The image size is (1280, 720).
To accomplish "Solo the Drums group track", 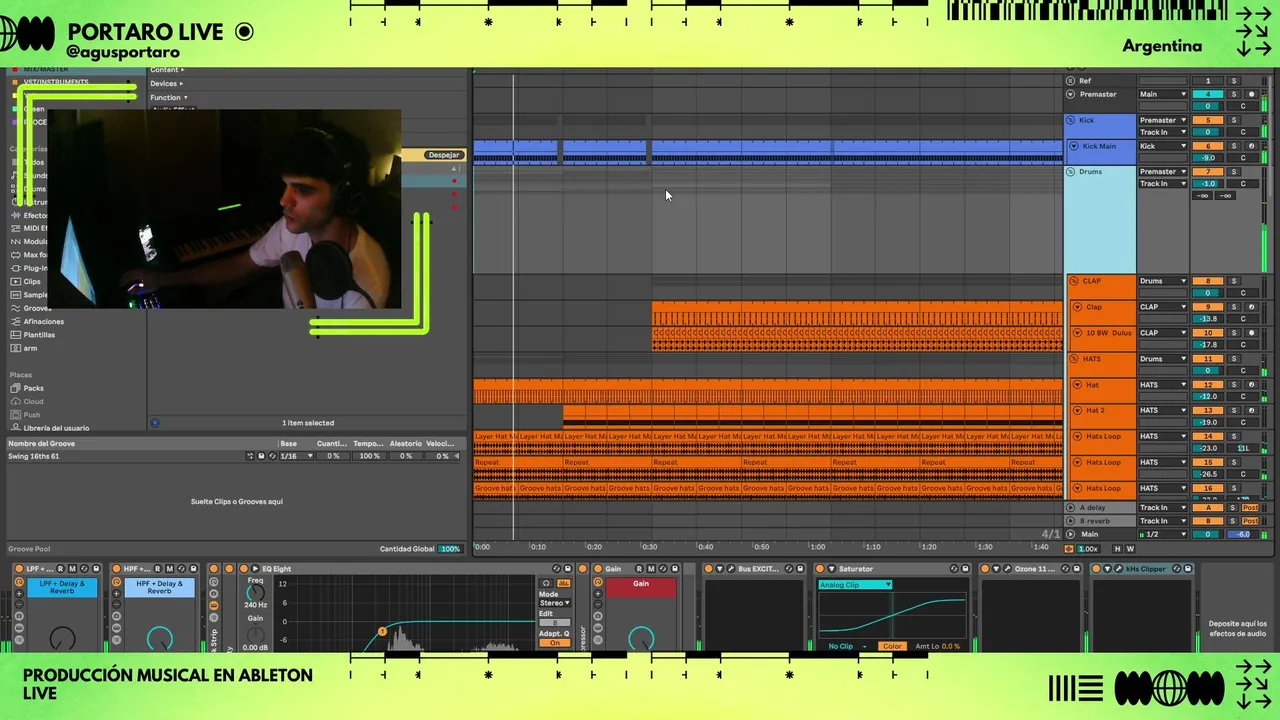I will (x=1233, y=172).
